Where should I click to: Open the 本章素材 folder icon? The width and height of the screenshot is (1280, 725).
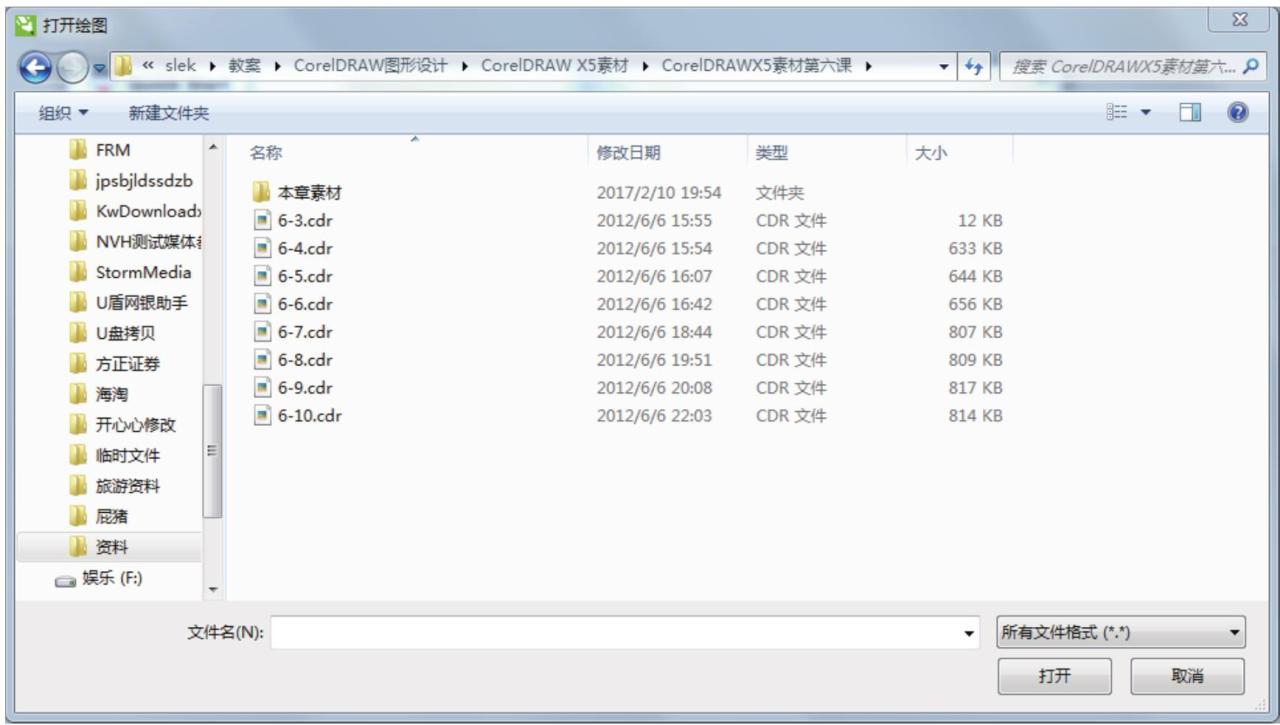click(x=263, y=190)
